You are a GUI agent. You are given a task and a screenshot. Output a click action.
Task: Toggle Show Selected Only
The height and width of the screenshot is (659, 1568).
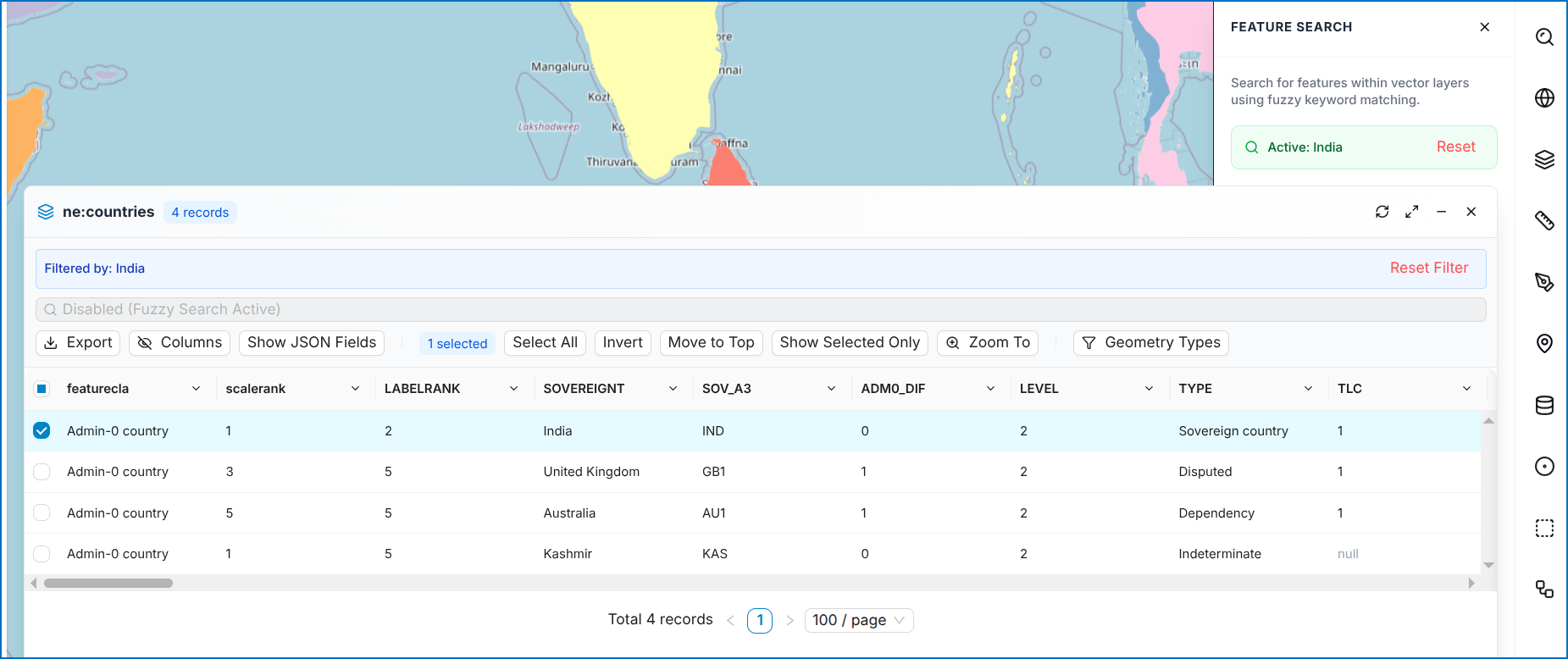point(850,343)
